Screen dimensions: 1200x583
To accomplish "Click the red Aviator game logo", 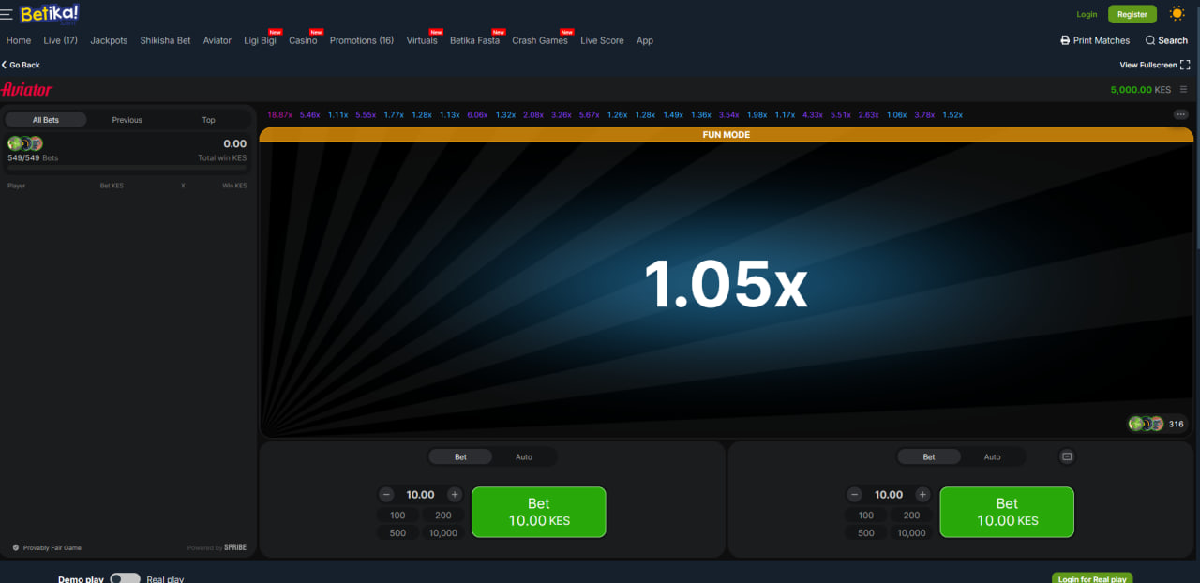I will tap(27, 89).
